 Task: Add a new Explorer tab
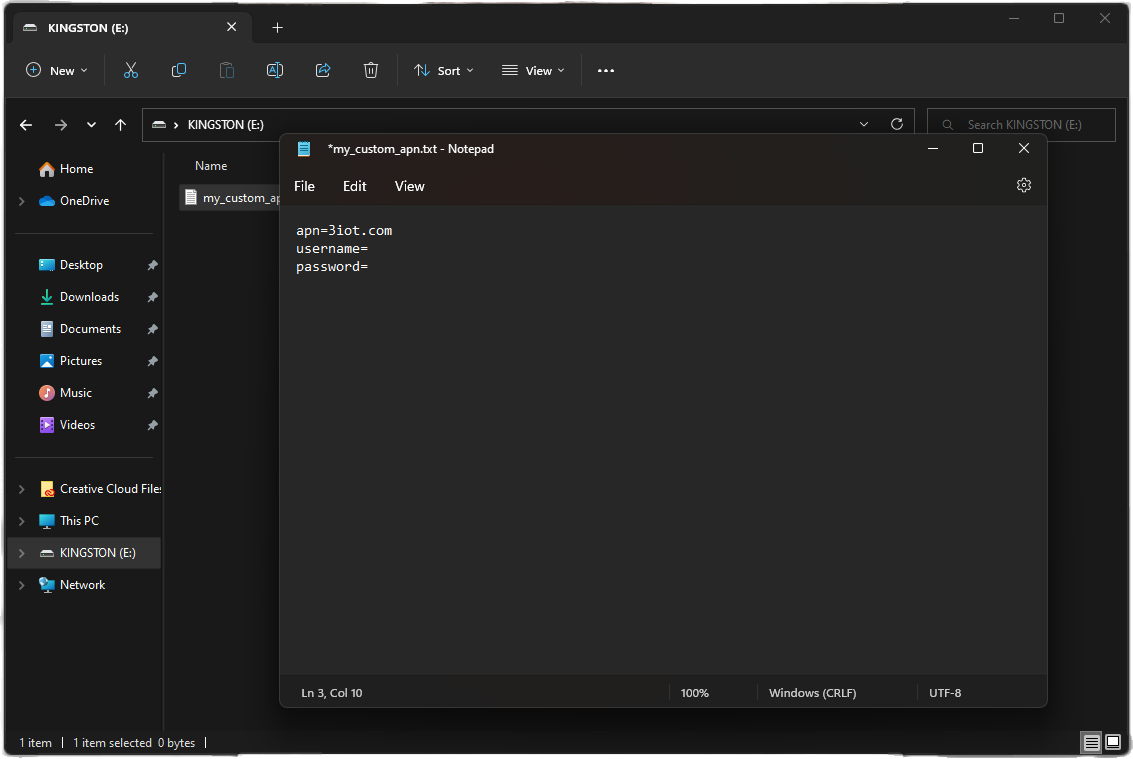point(277,27)
